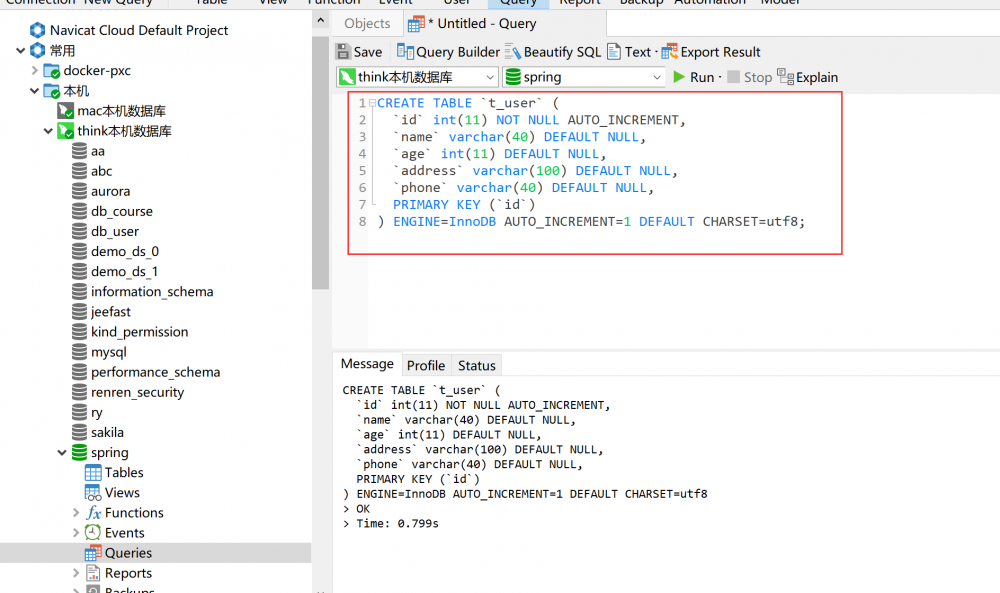
Task: Select the ry database
Action: point(97,413)
